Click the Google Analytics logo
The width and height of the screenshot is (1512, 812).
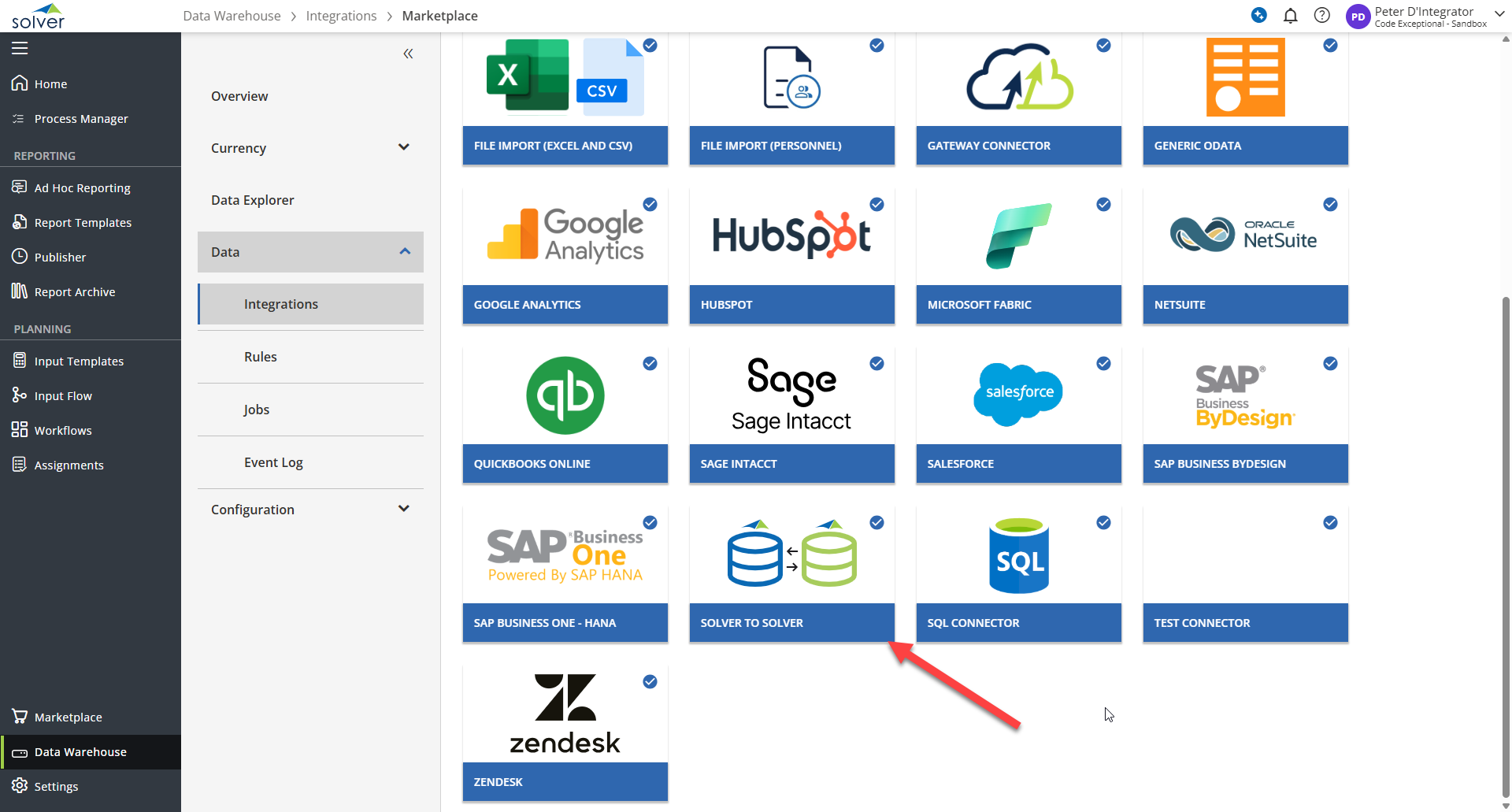(565, 235)
